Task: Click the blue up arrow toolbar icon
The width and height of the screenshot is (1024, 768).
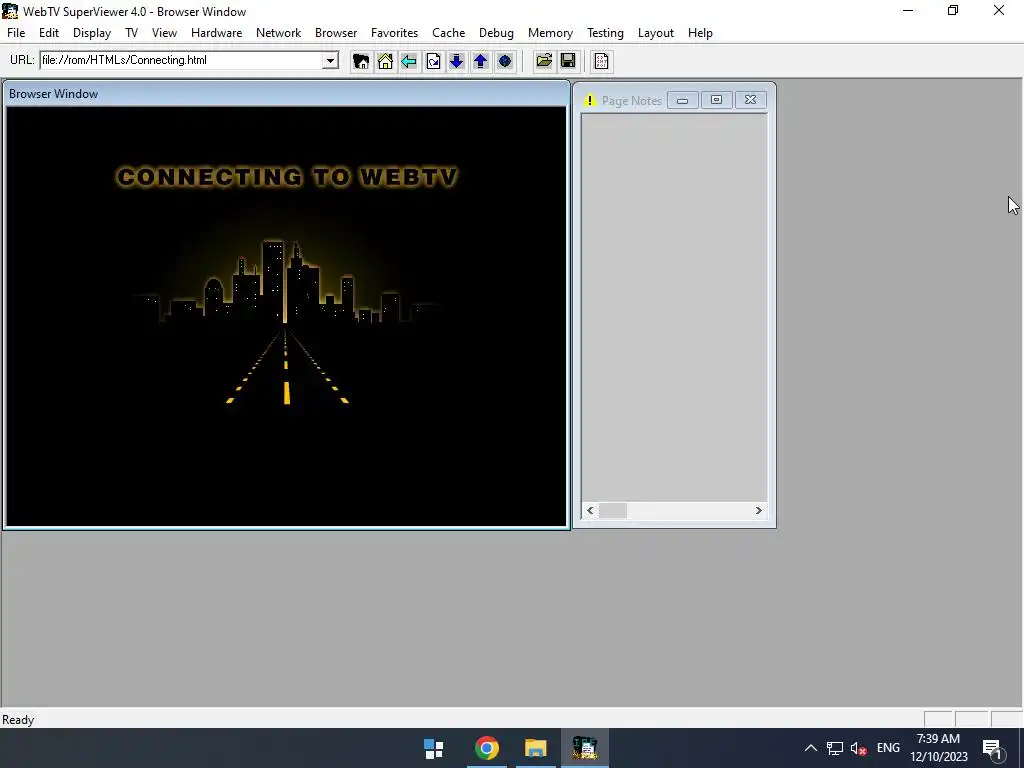Action: (481, 61)
